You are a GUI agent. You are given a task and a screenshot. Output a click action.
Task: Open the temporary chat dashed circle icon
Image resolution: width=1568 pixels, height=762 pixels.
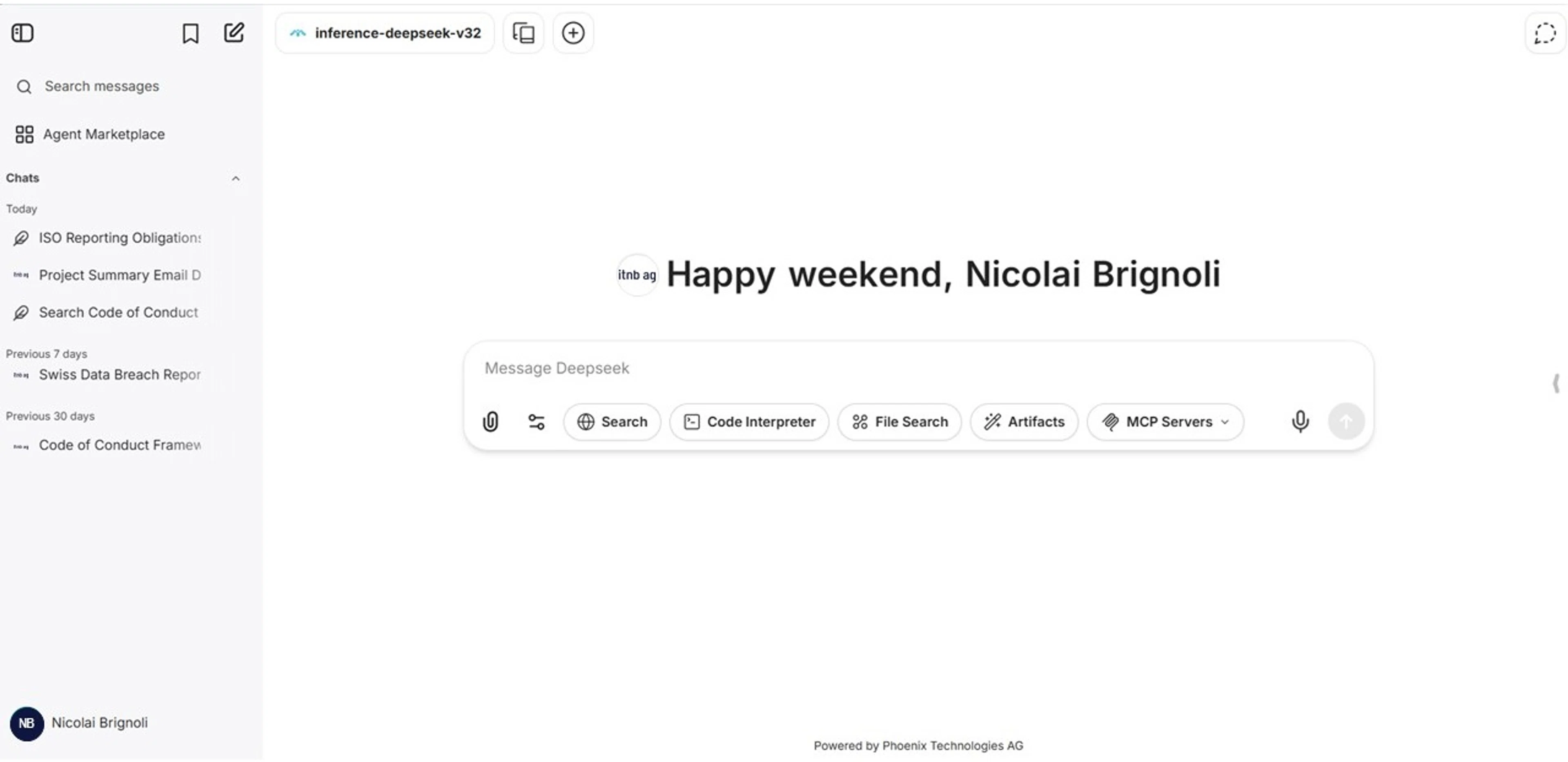pyautogui.click(x=1545, y=33)
